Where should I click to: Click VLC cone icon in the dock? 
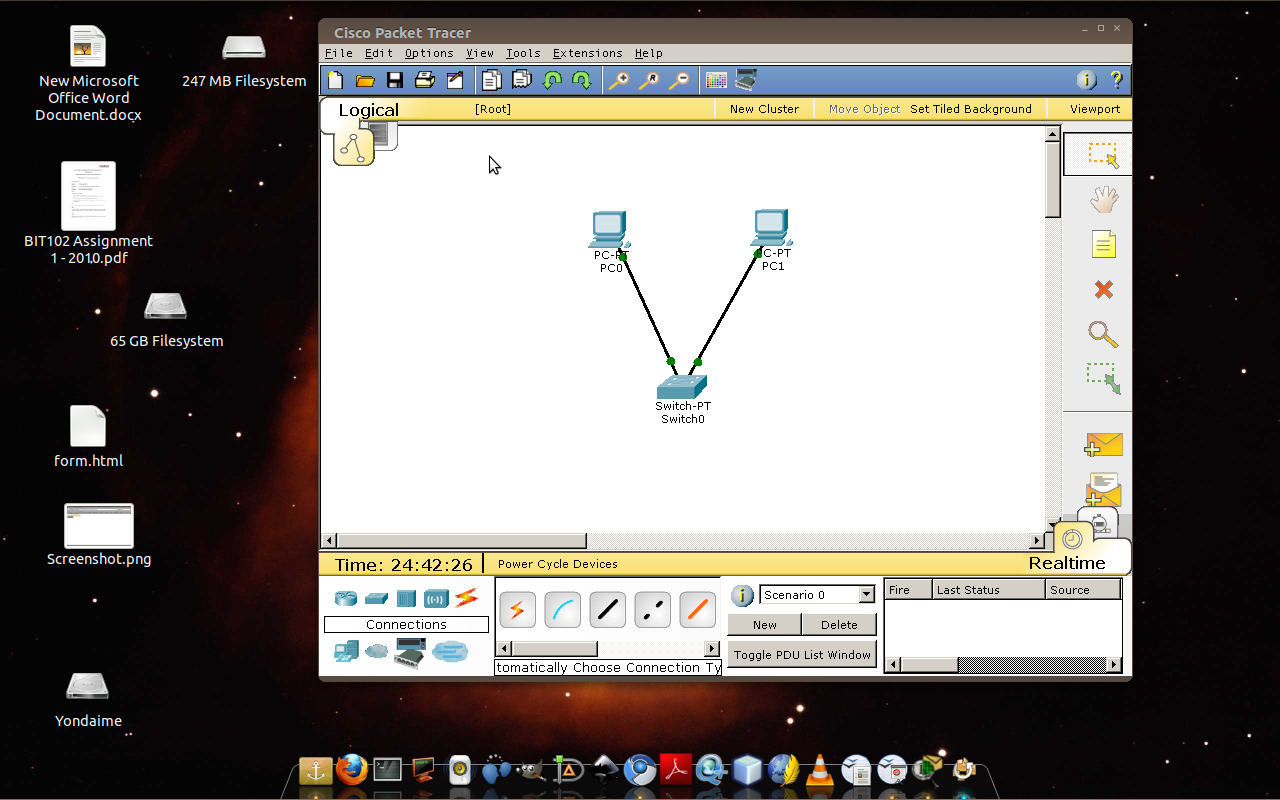[819, 769]
